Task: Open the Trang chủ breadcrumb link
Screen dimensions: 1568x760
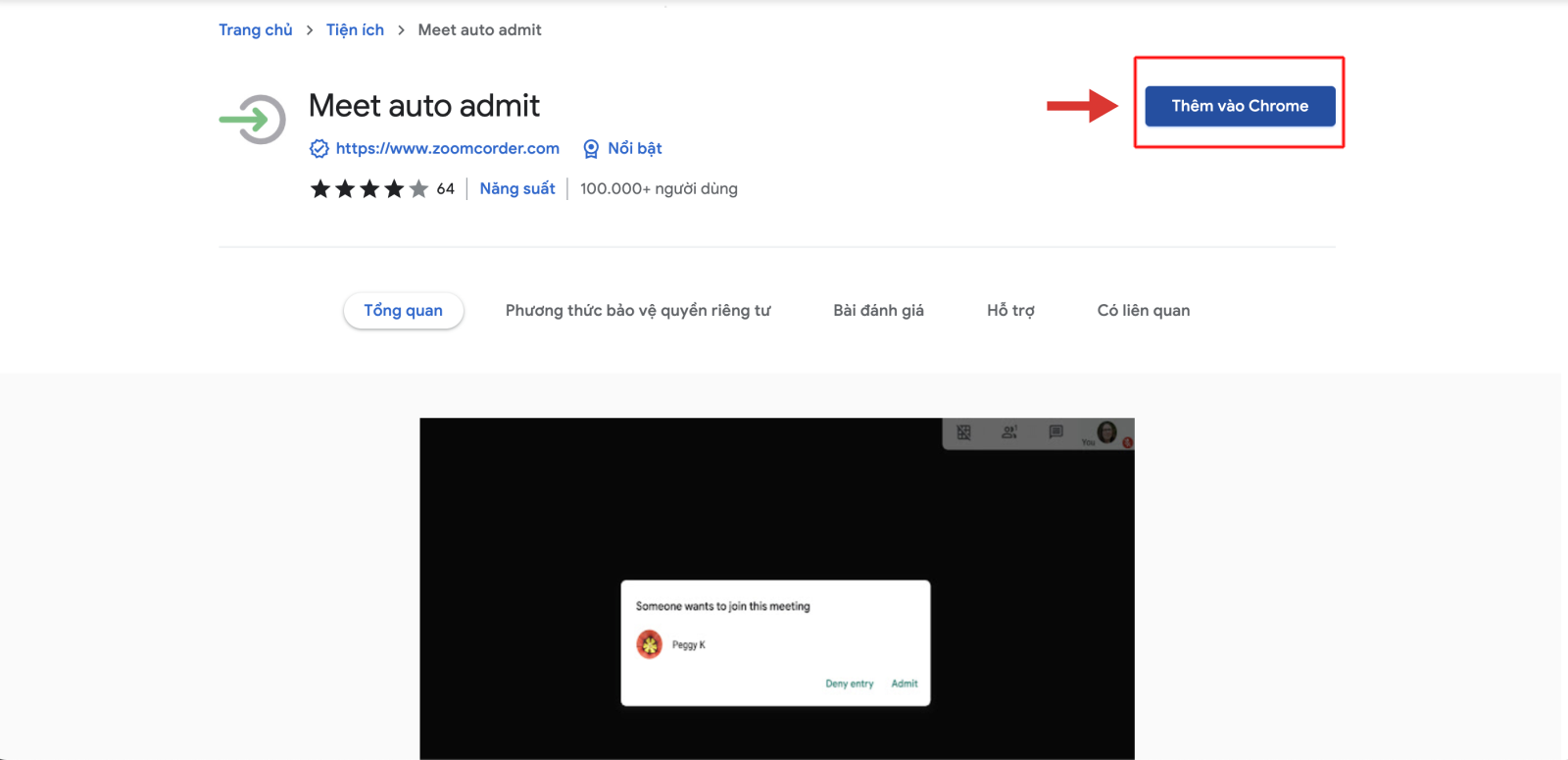Action: coord(256,30)
